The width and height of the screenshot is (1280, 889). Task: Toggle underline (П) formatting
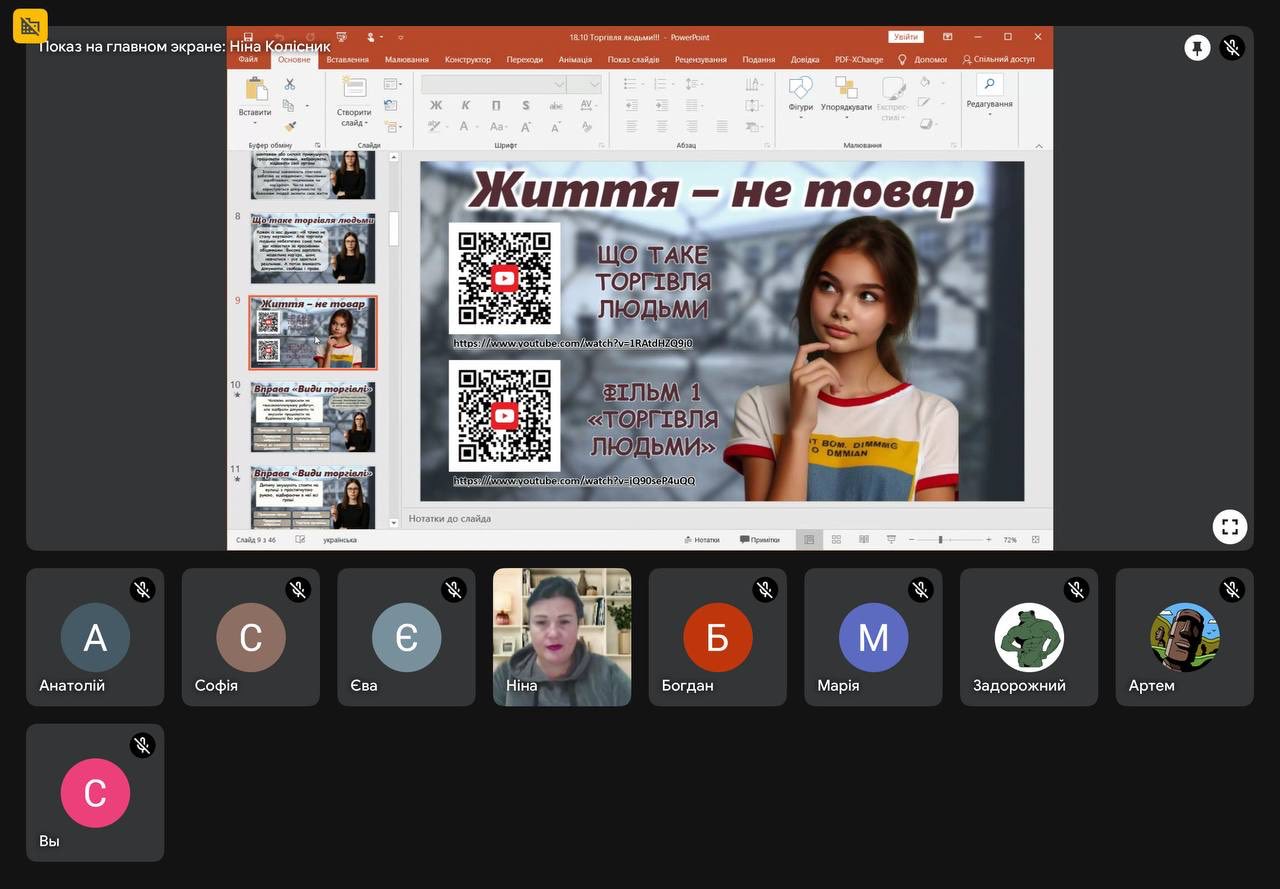(x=496, y=105)
